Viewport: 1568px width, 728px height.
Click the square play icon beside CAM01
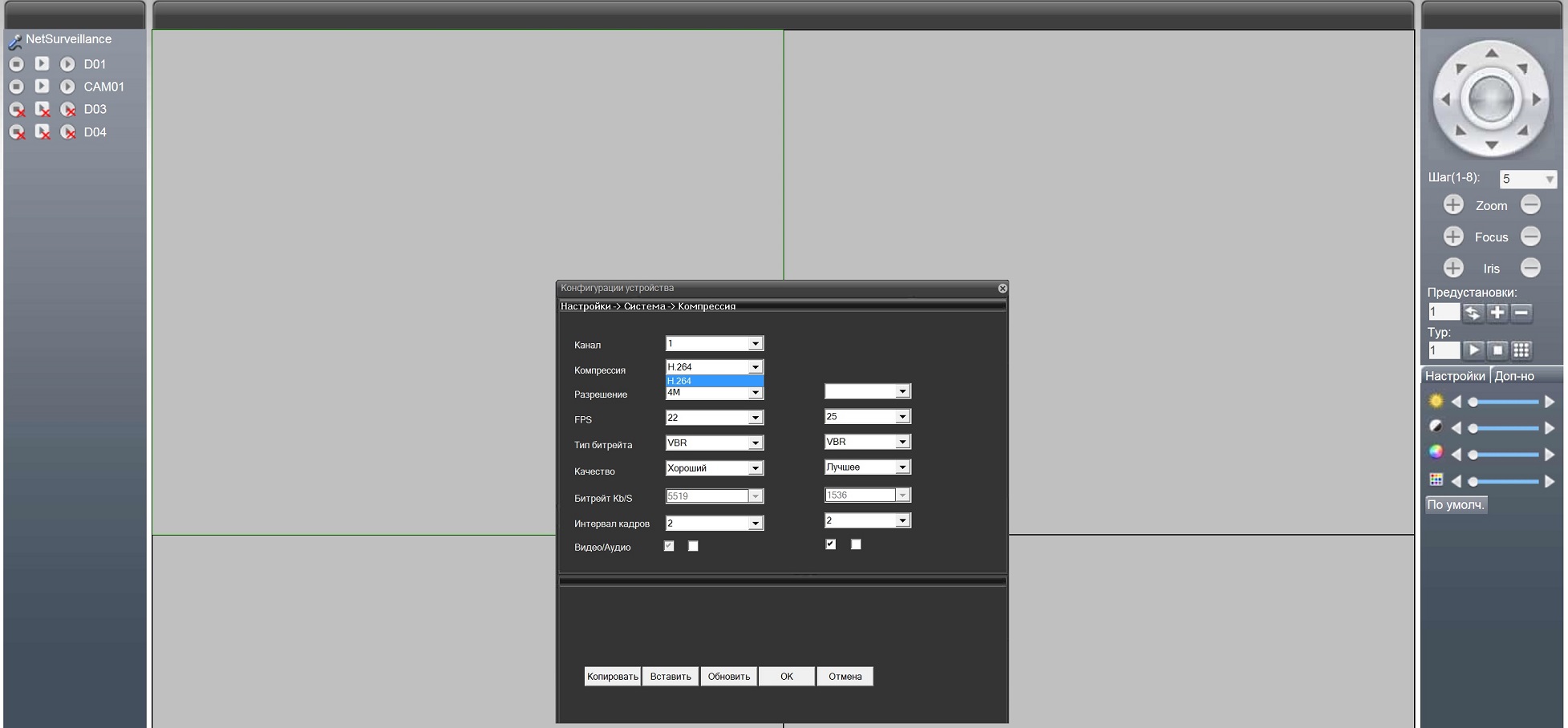[42, 86]
